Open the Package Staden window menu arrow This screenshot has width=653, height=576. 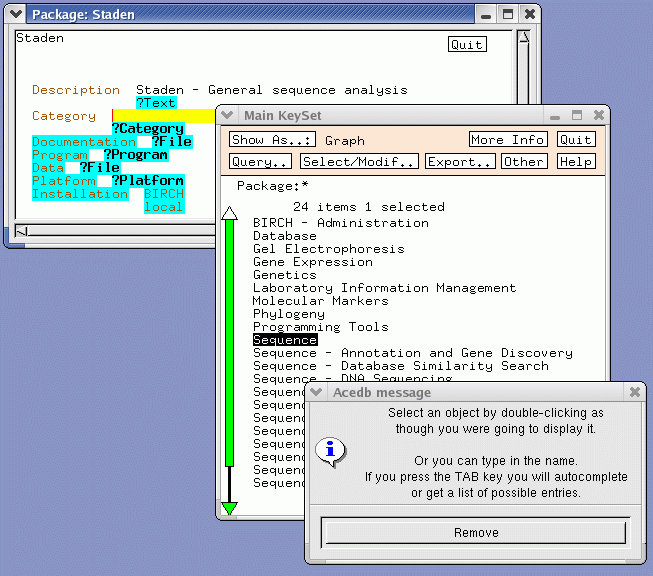(16, 14)
